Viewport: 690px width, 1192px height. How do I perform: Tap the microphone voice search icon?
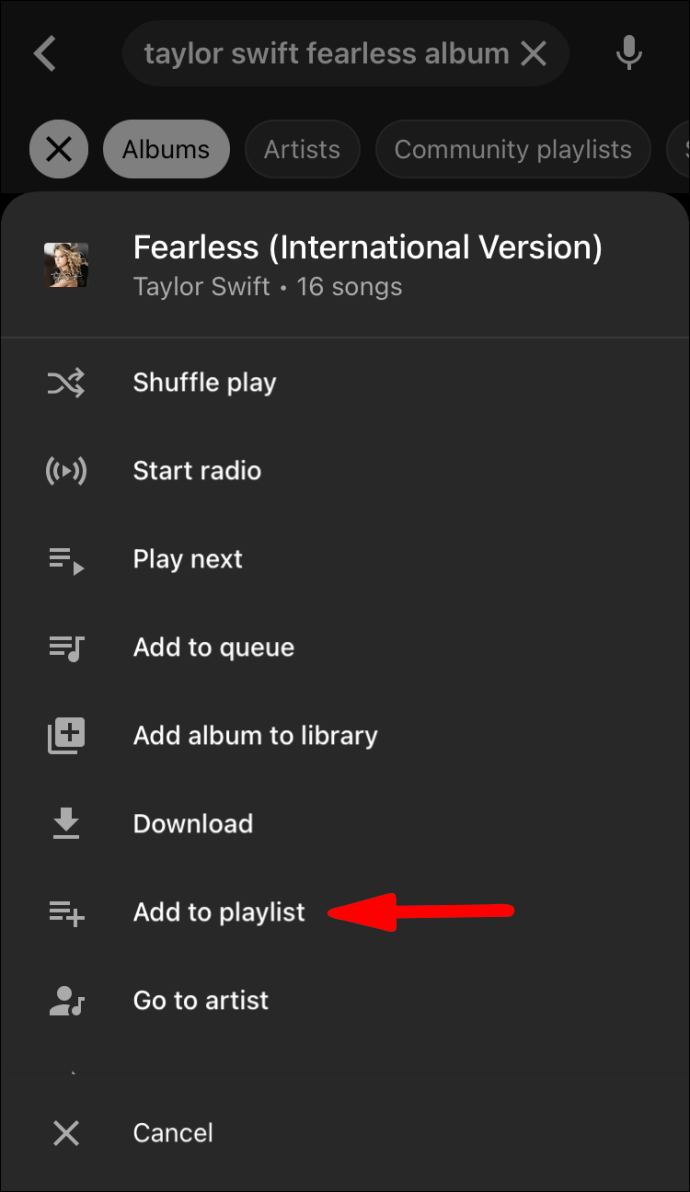click(628, 53)
